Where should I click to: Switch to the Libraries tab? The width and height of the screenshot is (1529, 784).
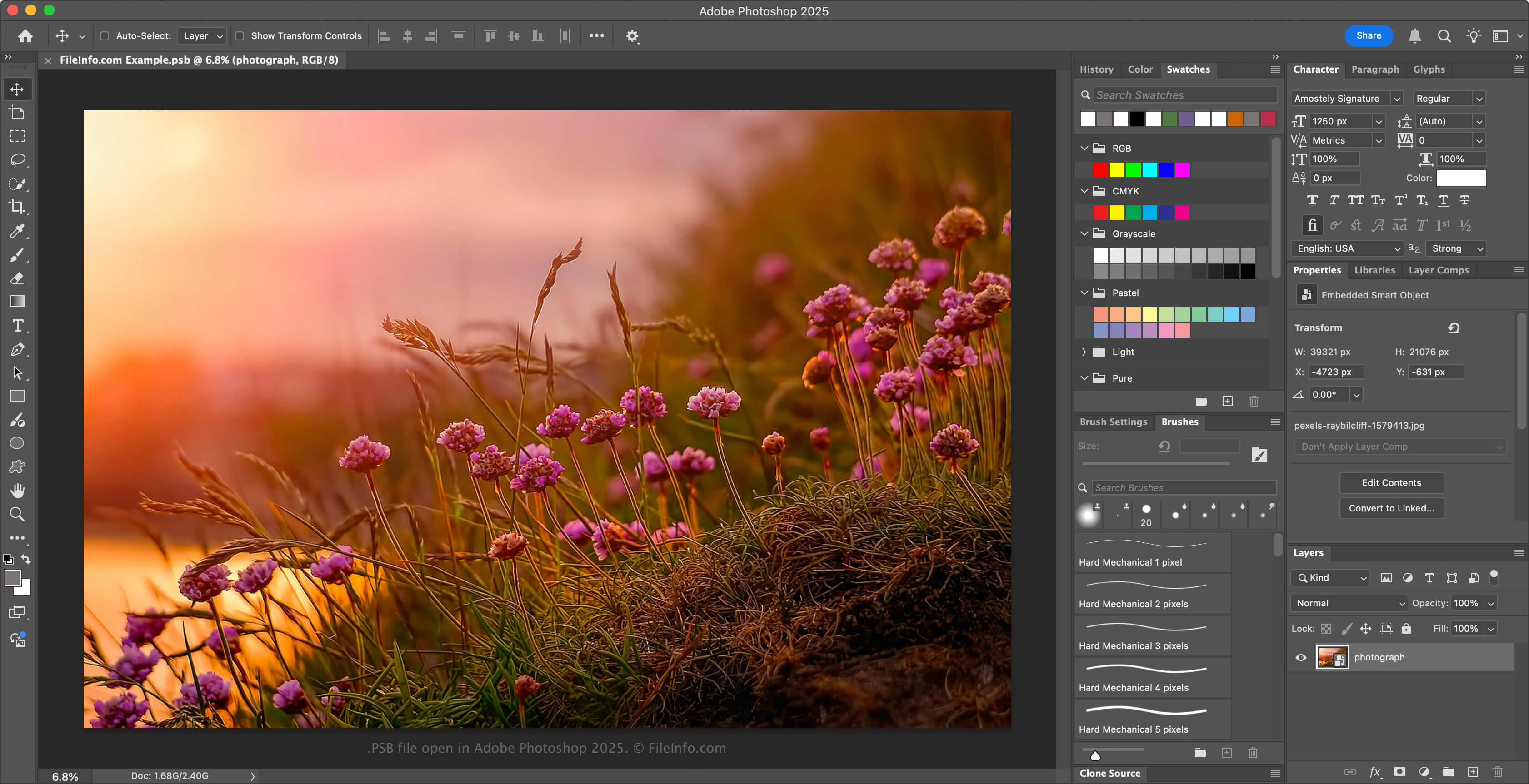1374,270
